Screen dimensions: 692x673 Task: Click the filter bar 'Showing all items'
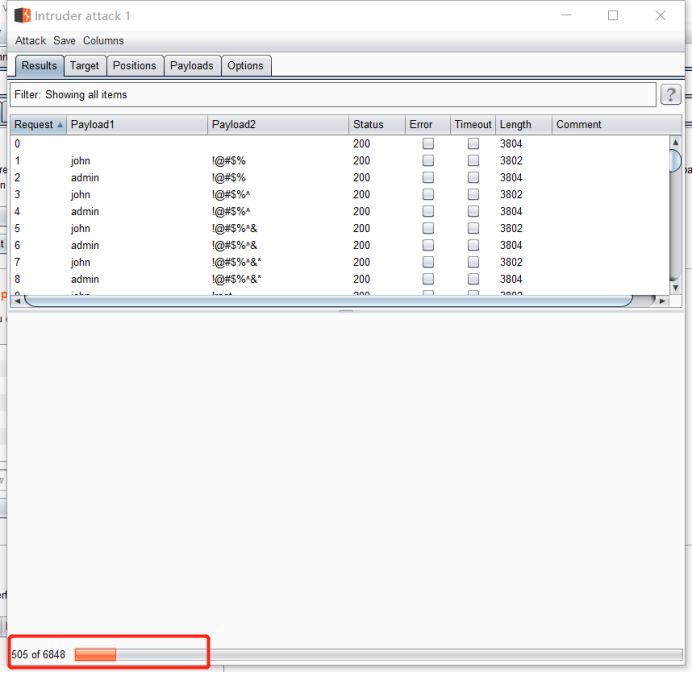(333, 94)
